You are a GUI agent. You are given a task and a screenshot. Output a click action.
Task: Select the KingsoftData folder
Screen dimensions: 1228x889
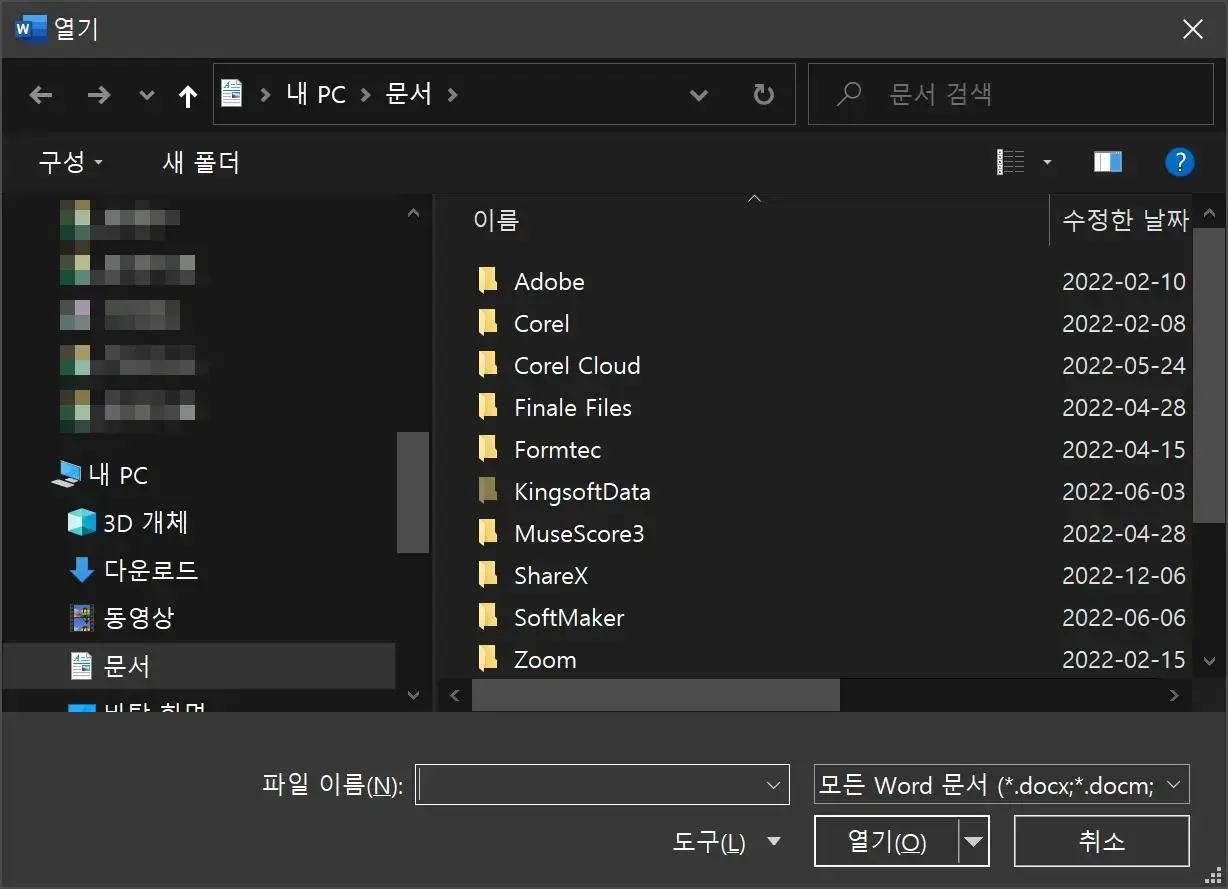coord(582,492)
